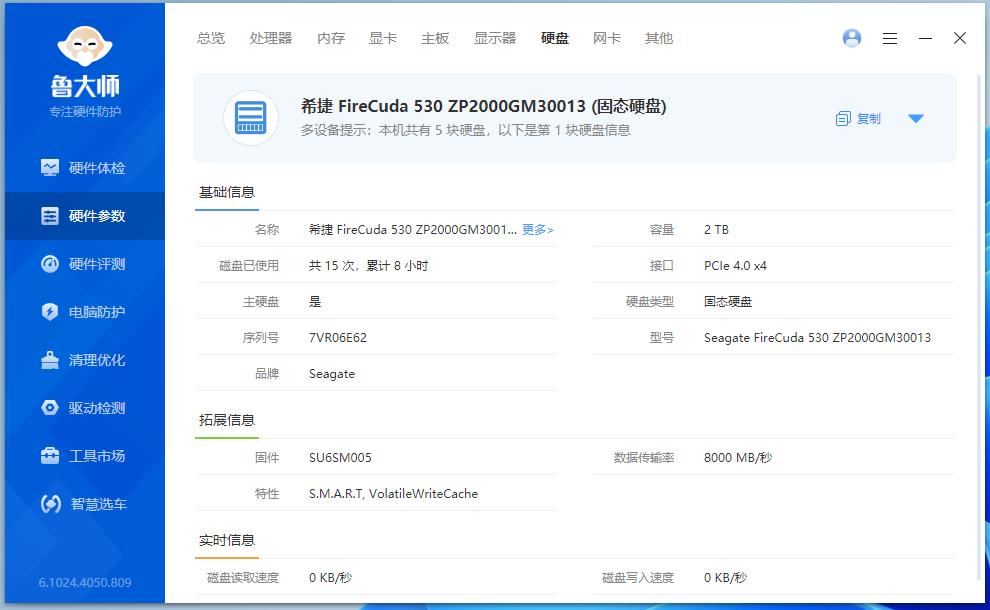The image size is (990, 610).
Task: Expand the disk selector dropdown arrow
Action: point(915,119)
